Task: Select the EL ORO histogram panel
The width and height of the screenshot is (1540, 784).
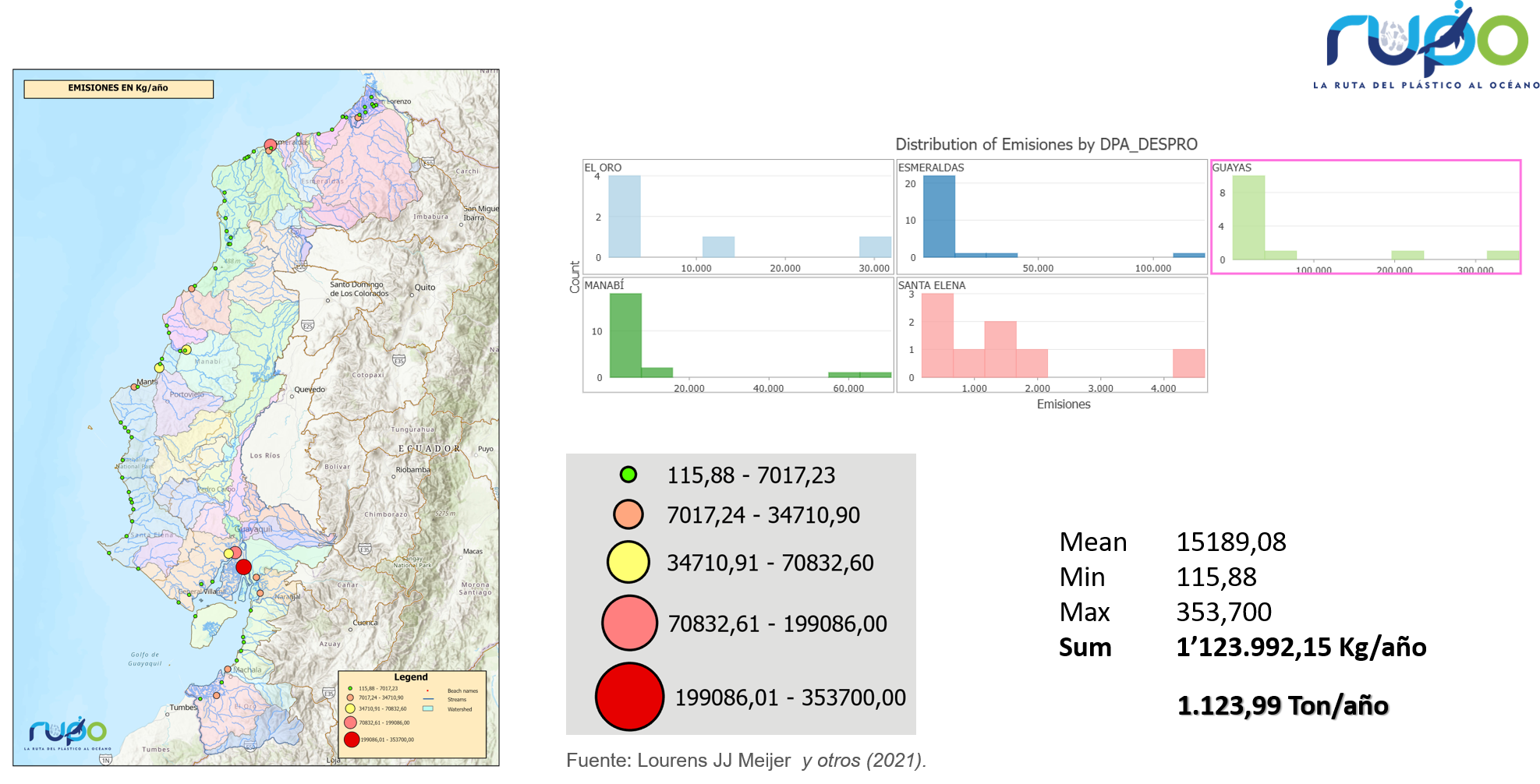Action: click(738, 217)
